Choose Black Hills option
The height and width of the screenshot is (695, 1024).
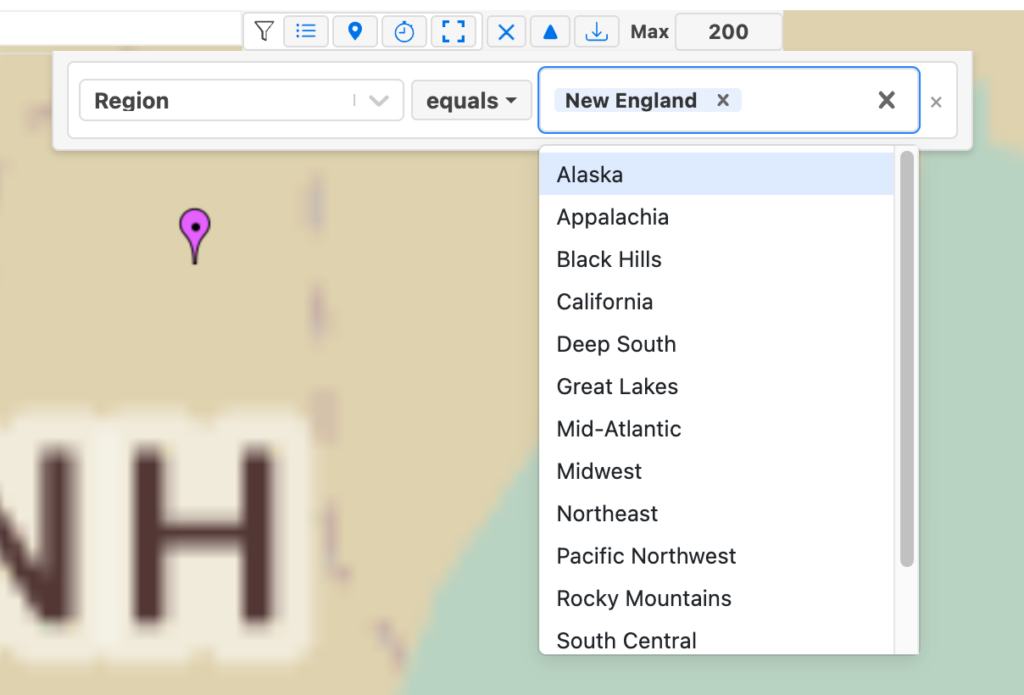click(716, 259)
